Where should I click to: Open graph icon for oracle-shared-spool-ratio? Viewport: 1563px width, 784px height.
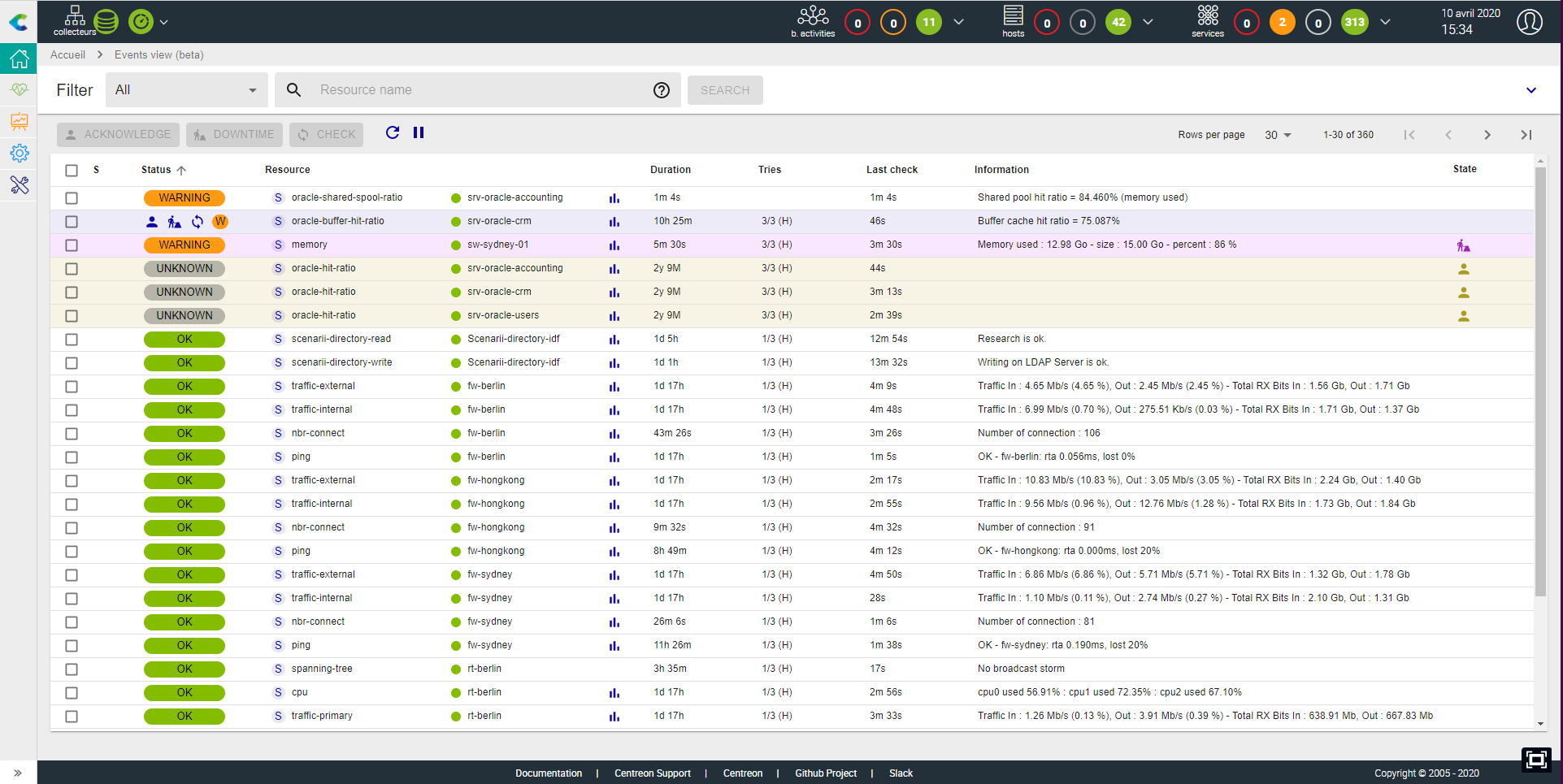614,198
